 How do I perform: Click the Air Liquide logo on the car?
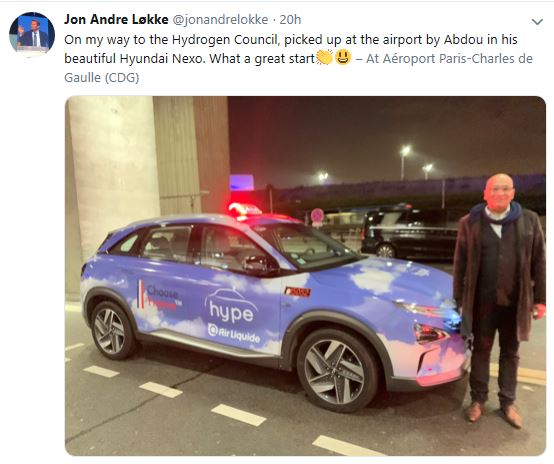[x=234, y=333]
